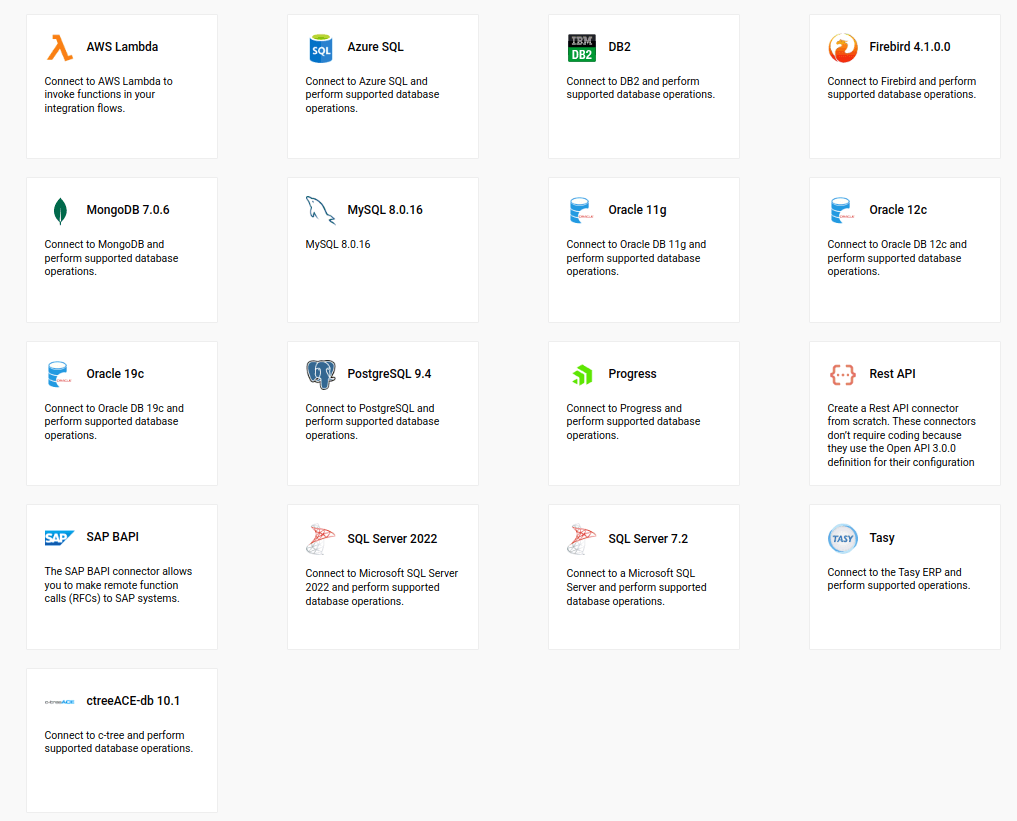Open the Oracle 11g connector title
The width and height of the screenshot is (1017, 821).
click(x=637, y=210)
